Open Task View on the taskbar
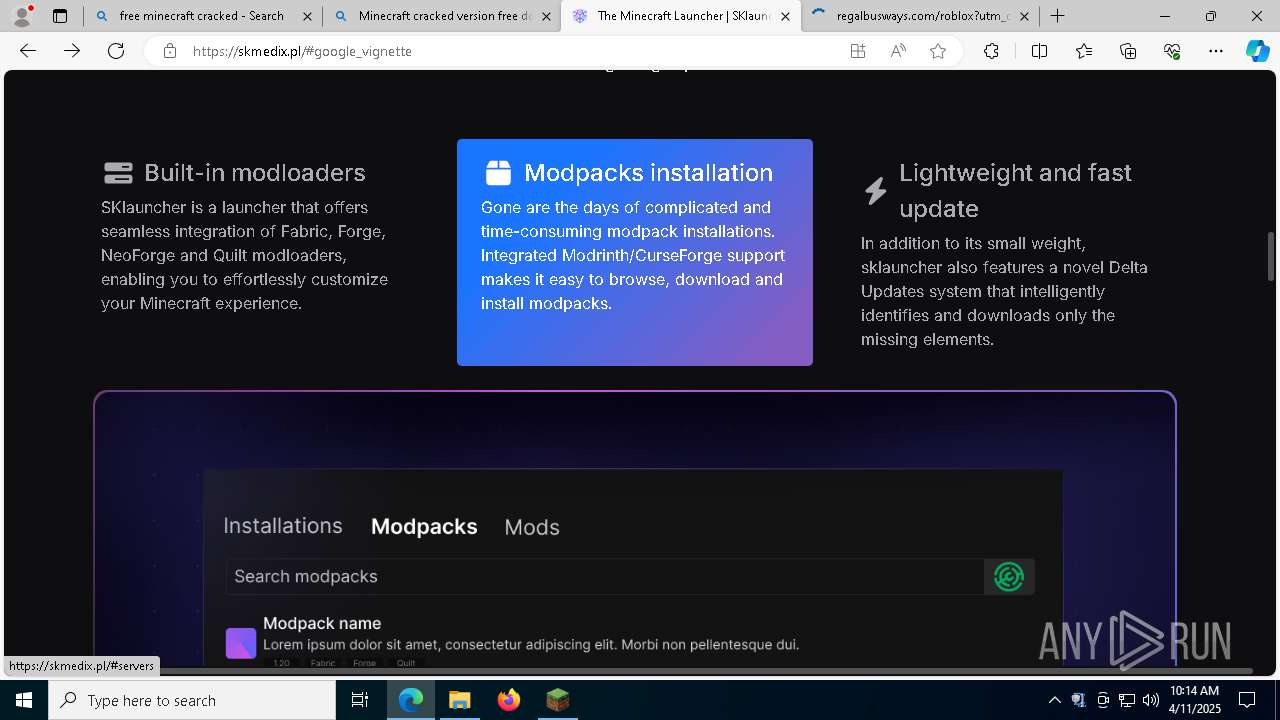Viewport: 1280px width, 720px height. click(x=361, y=700)
